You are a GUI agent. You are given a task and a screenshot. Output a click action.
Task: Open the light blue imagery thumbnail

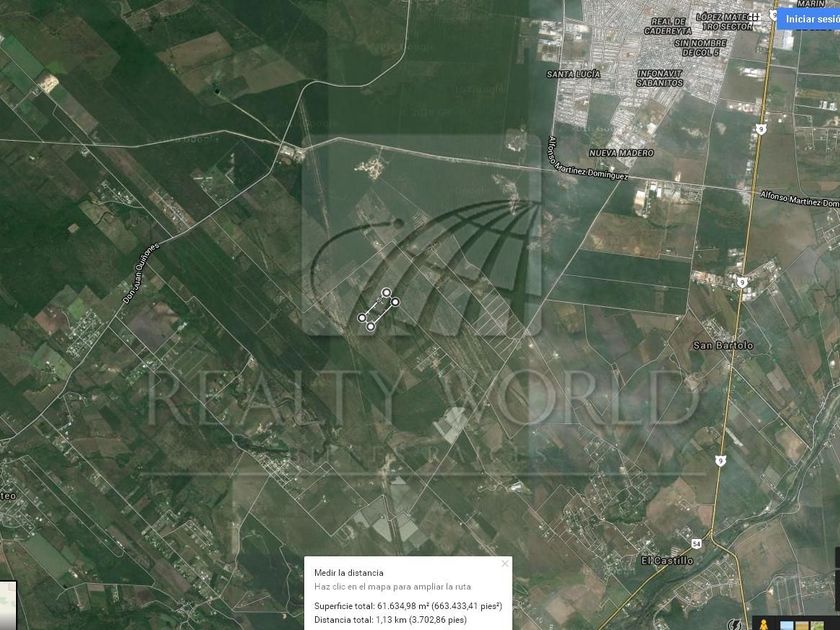pyautogui.click(x=786, y=625)
